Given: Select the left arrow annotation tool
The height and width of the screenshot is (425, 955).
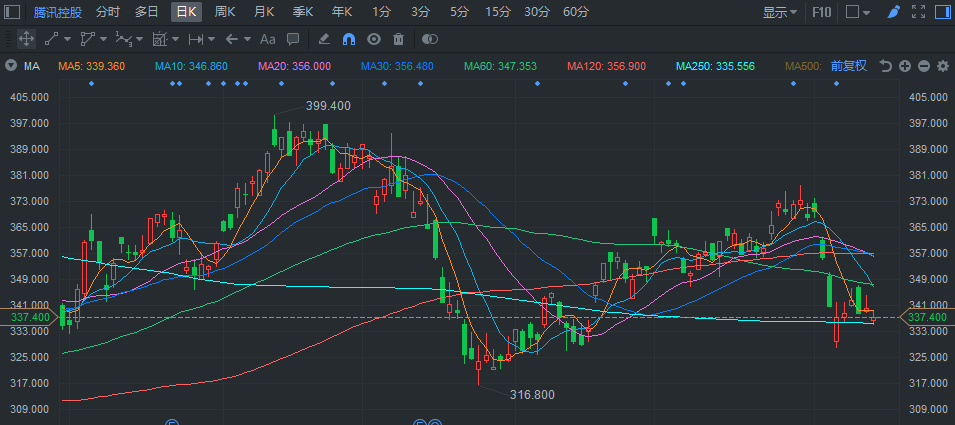Looking at the screenshot, I should click(x=231, y=39).
